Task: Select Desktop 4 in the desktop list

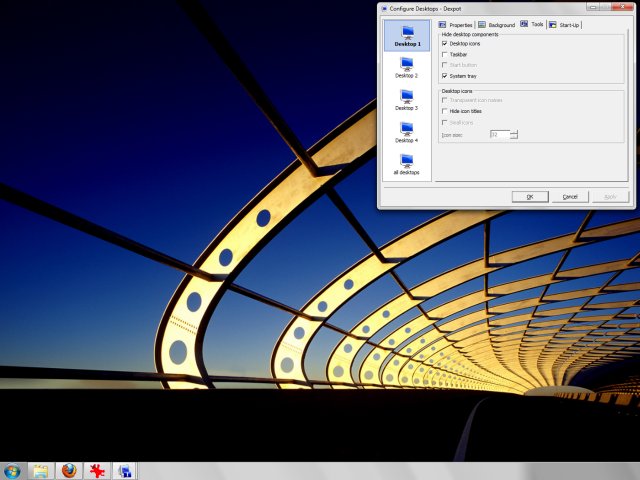Action: tap(407, 133)
